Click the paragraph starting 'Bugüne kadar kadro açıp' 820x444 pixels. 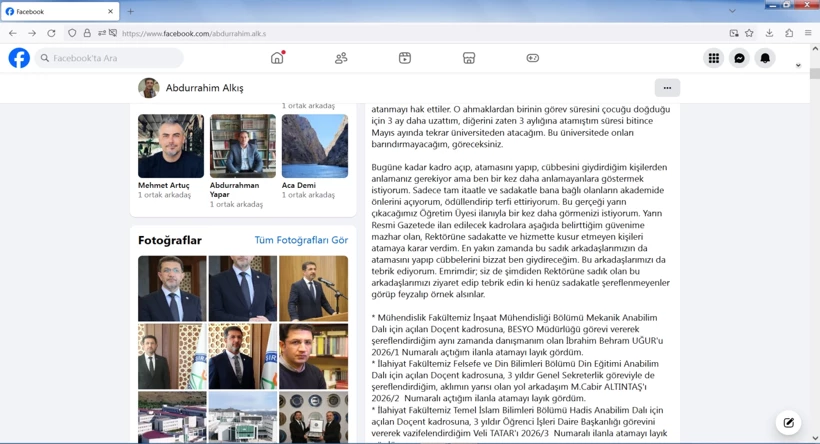pos(521,231)
